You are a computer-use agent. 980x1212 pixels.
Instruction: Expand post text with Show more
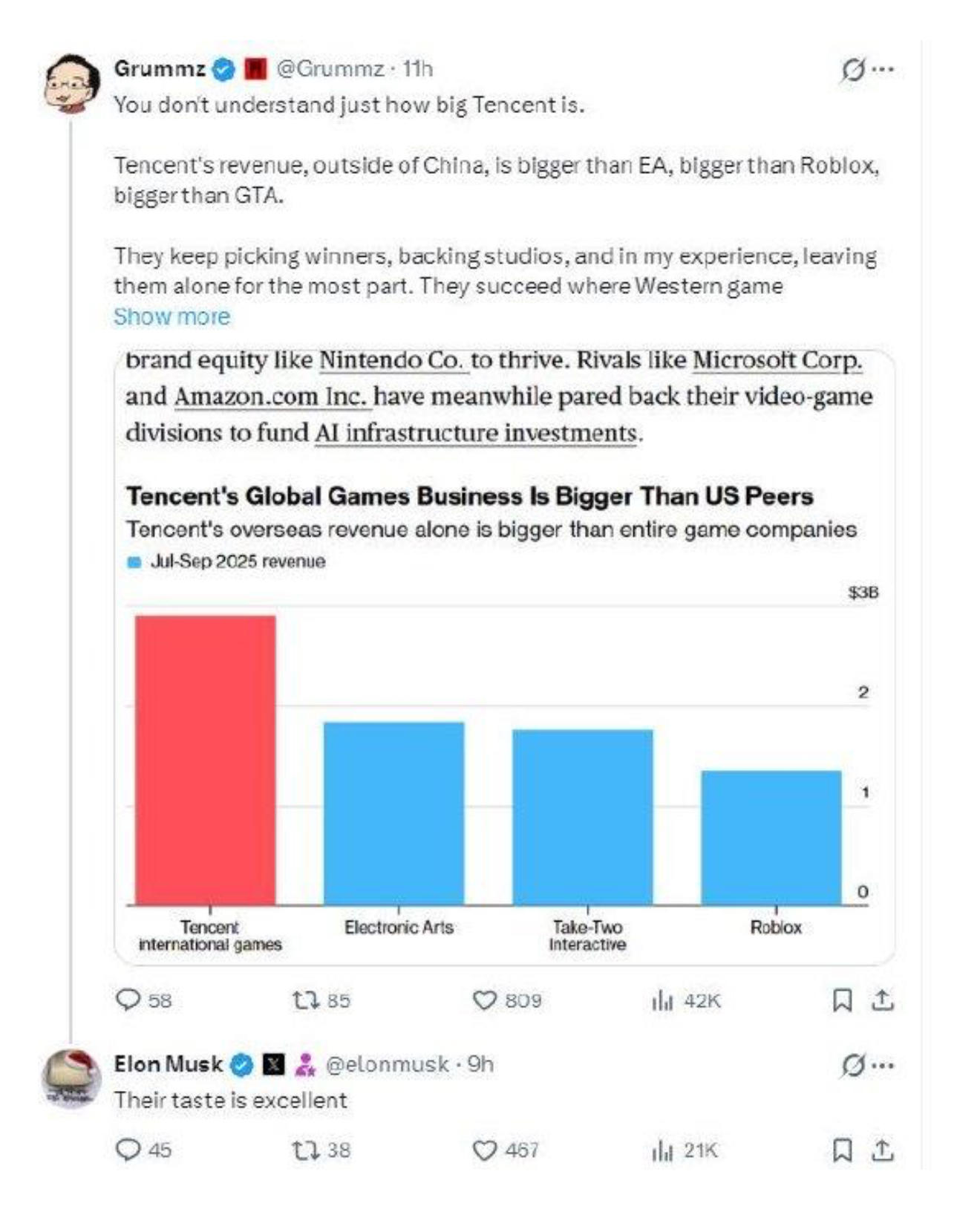click(x=171, y=317)
